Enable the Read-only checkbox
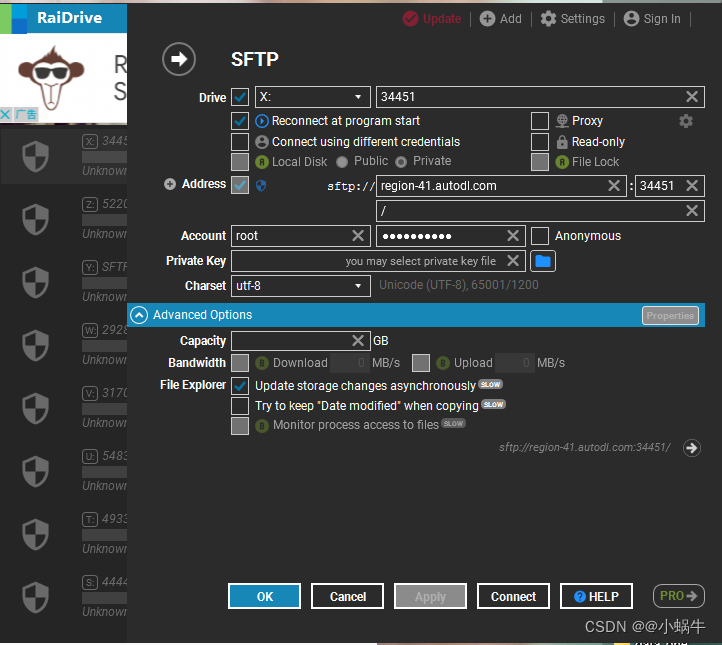The height and width of the screenshot is (645, 722). coord(540,142)
